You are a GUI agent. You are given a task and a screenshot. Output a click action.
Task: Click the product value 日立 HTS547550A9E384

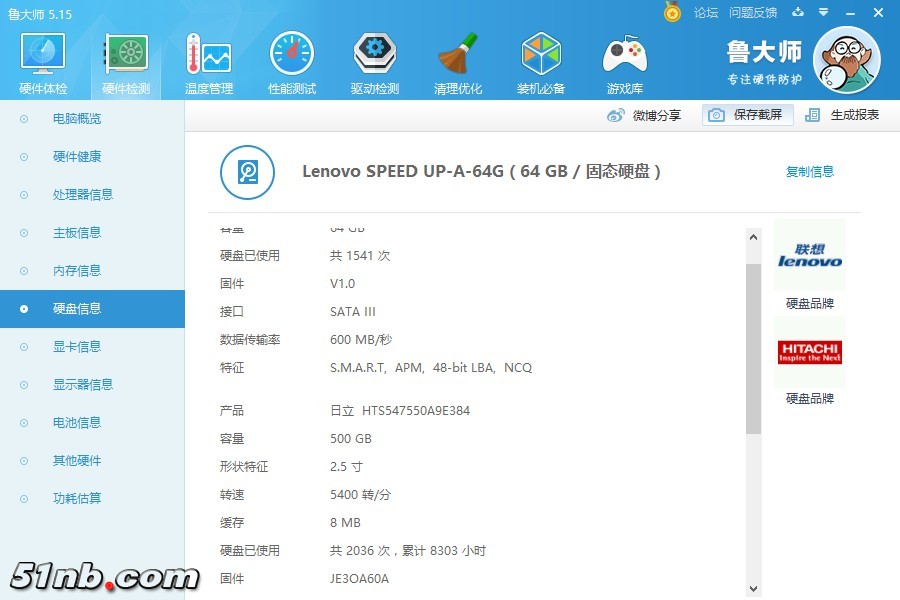(400, 411)
